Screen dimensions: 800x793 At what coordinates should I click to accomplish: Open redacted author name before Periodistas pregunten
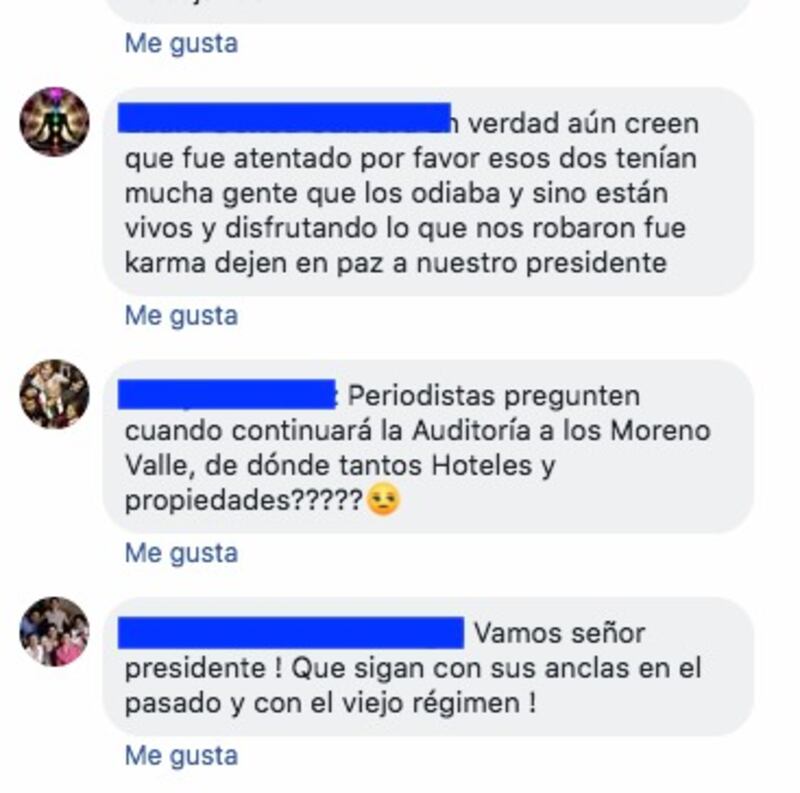tap(227, 394)
